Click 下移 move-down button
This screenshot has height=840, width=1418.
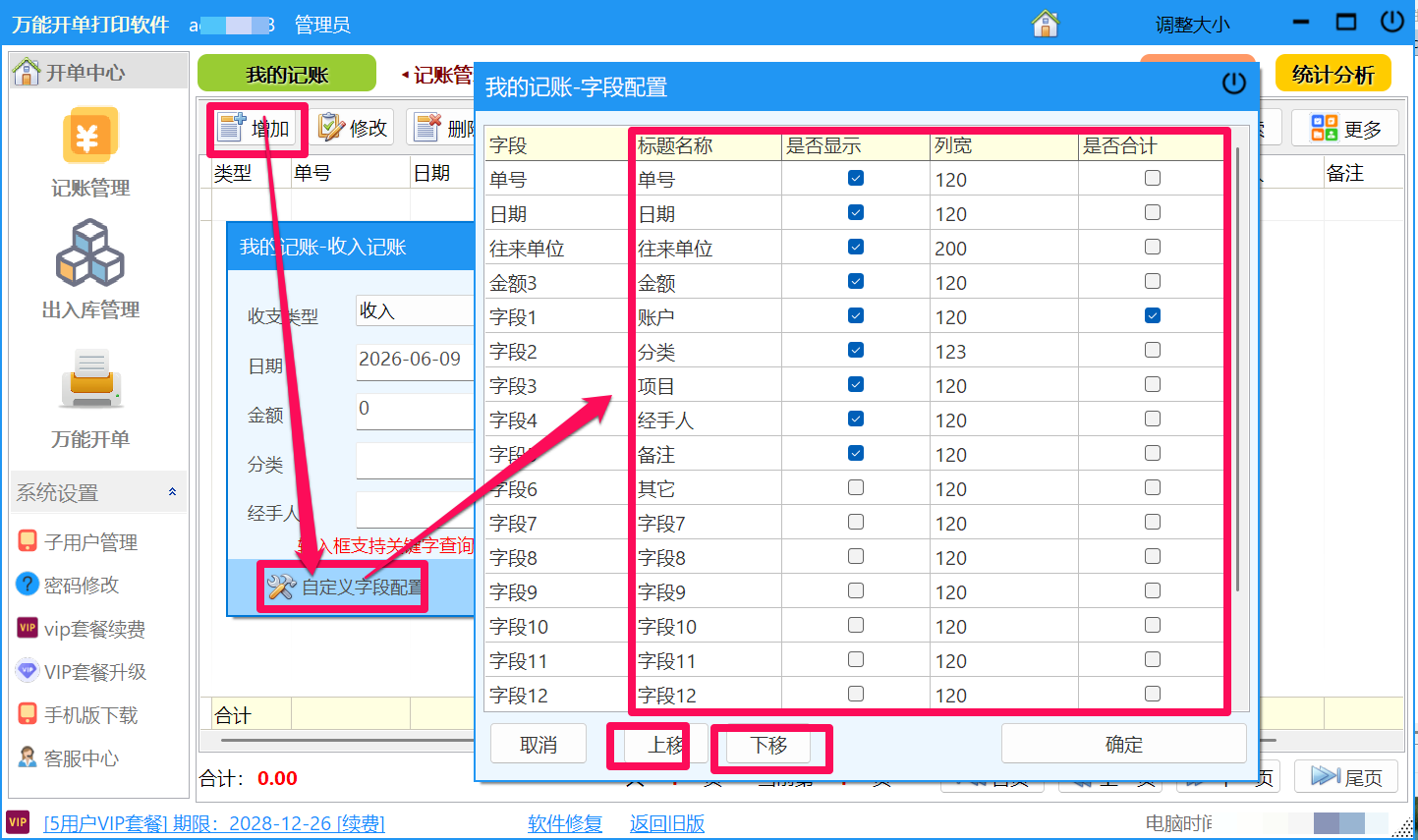[x=768, y=745]
